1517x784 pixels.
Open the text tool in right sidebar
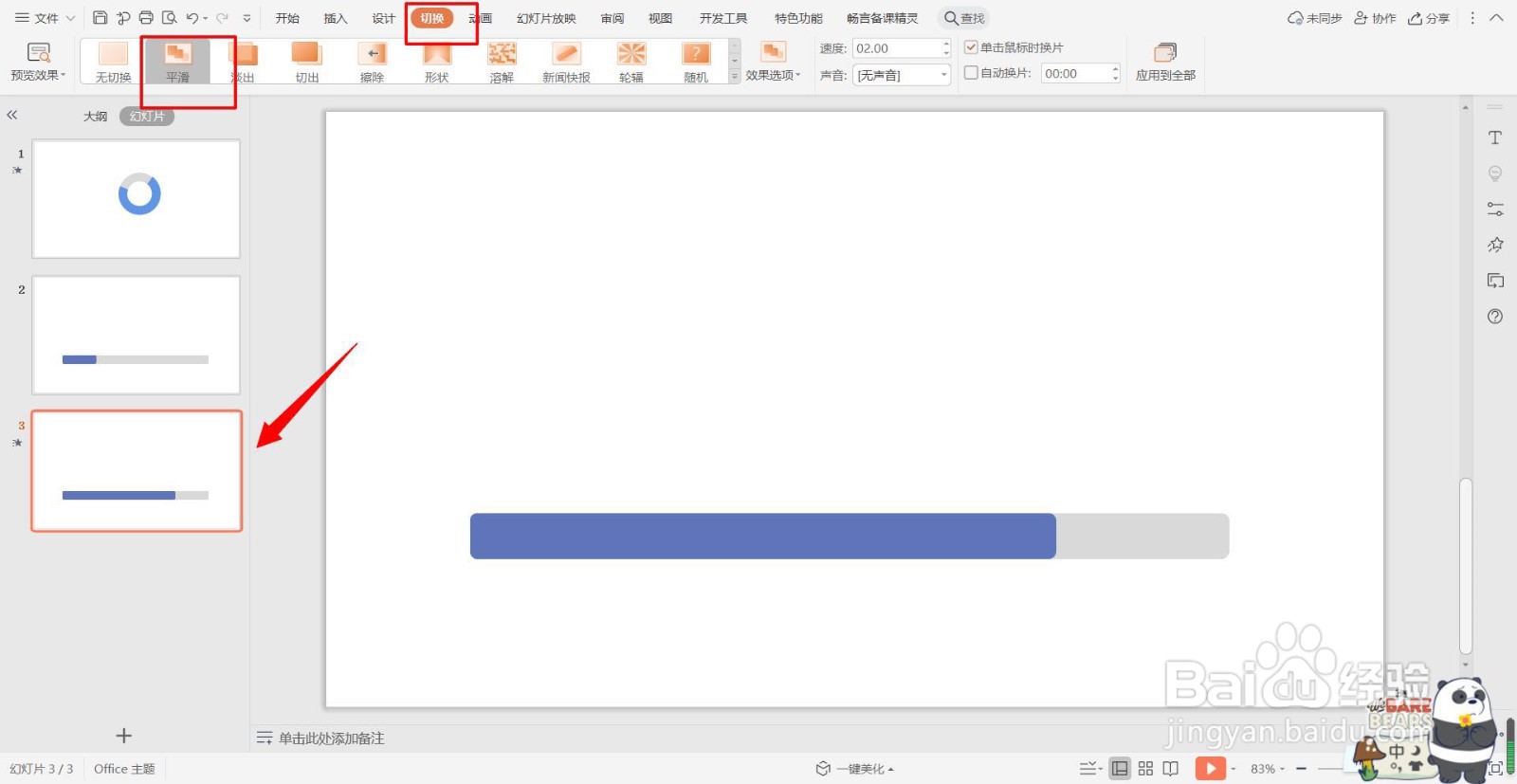coord(1495,138)
